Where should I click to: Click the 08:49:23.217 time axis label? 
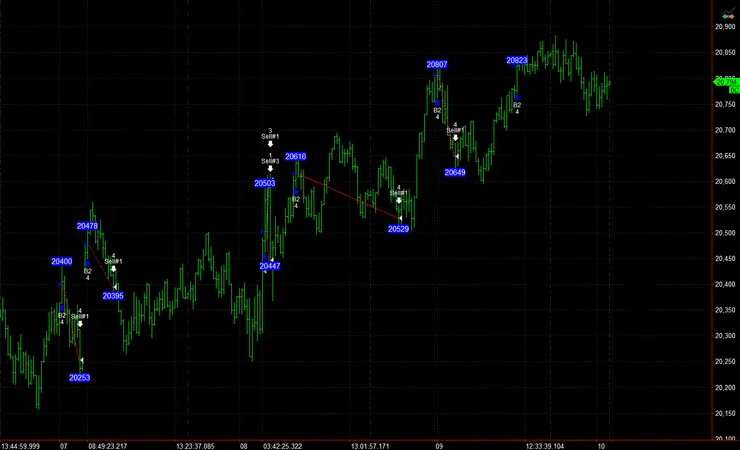[x=107, y=446]
